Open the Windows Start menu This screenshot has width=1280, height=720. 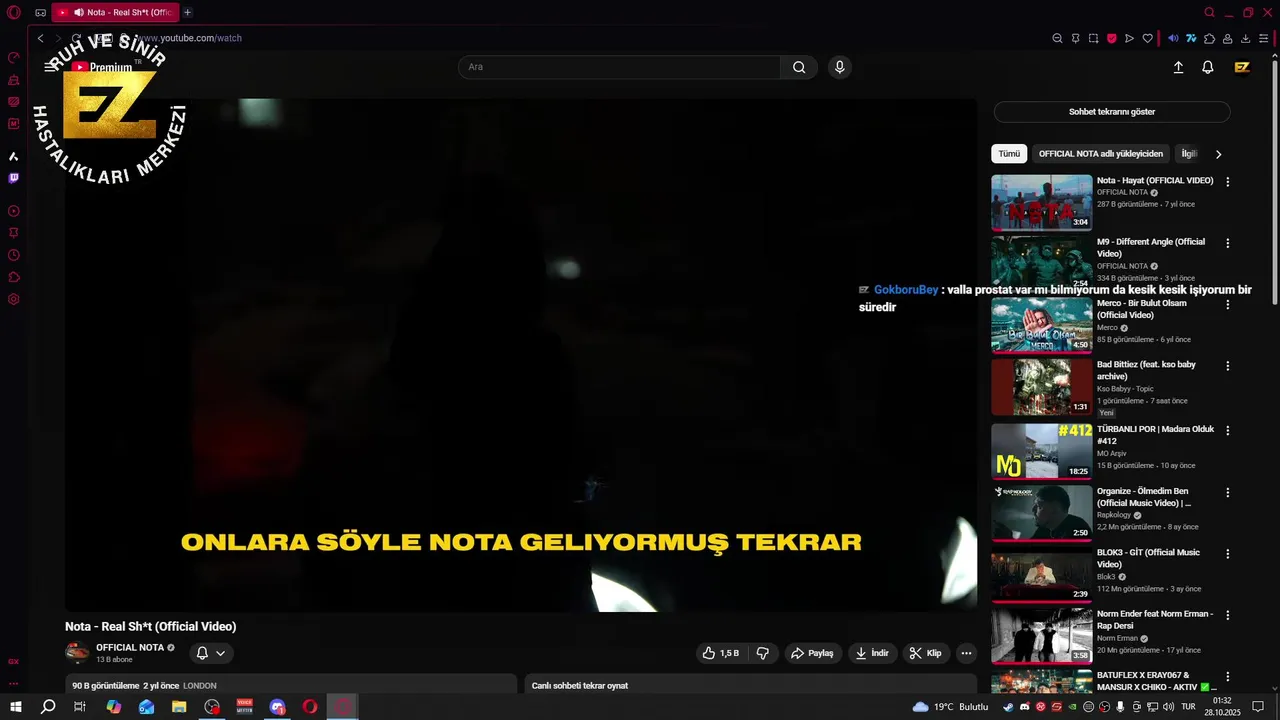[15, 707]
